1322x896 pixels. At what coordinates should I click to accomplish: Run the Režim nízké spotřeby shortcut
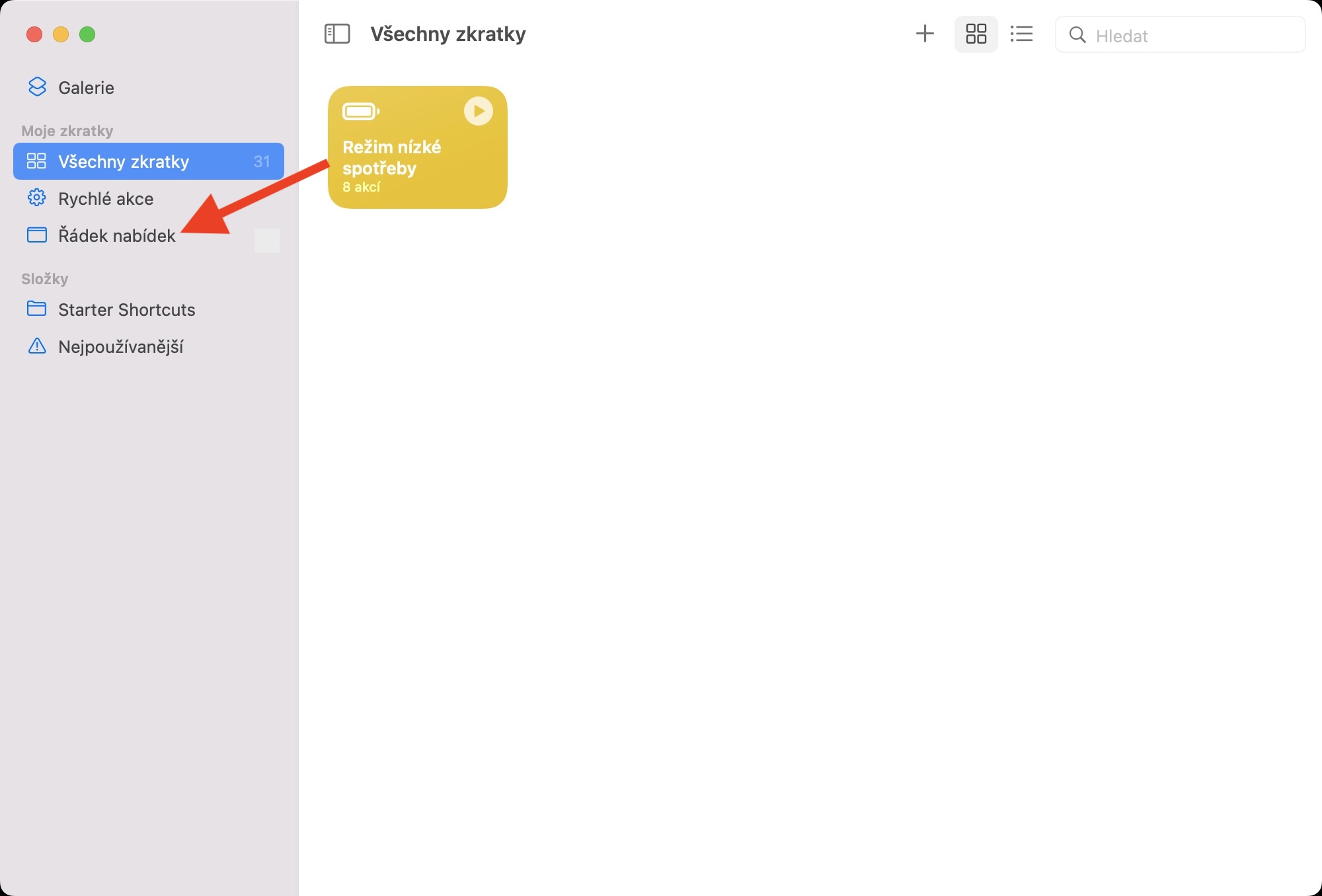pos(478,112)
